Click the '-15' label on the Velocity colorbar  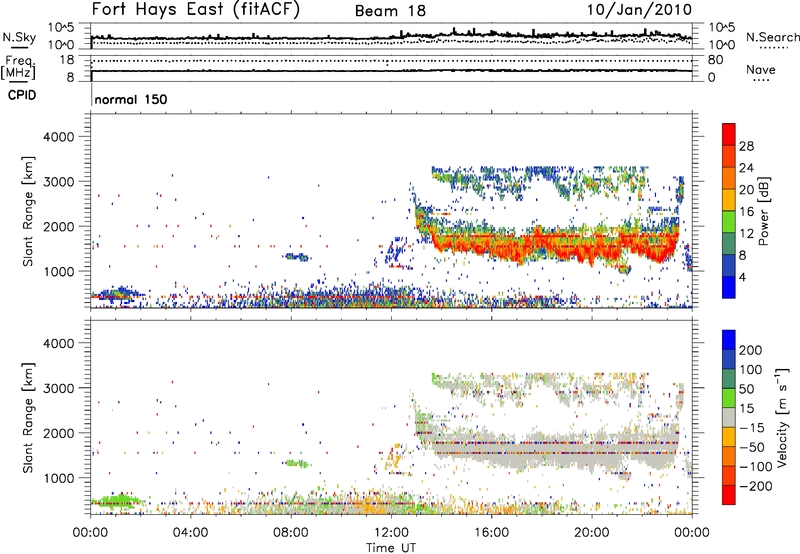(x=752, y=427)
